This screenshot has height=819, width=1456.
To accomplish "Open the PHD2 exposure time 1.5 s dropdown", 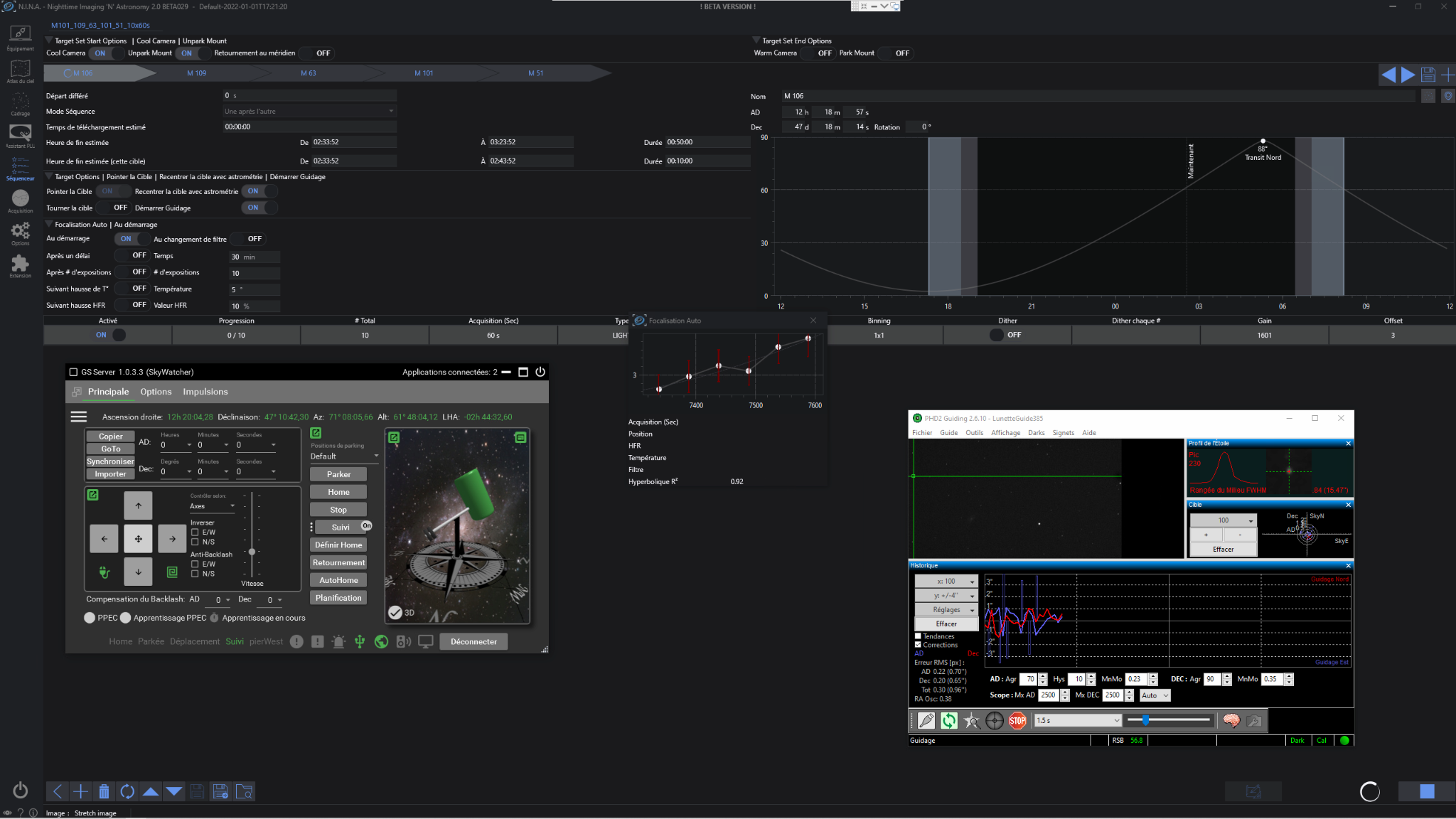I will click(x=1078, y=721).
